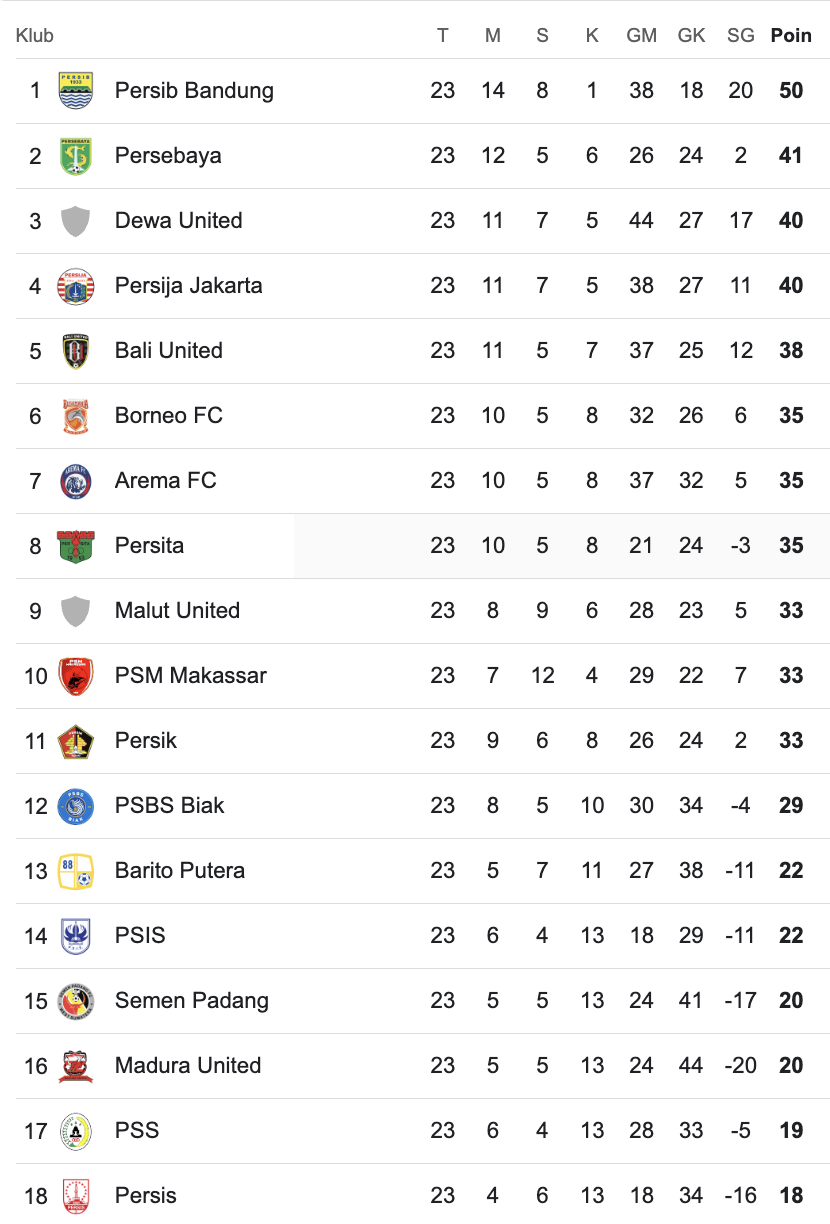The width and height of the screenshot is (830, 1224).
Task: Click the Borneo FC orange crest
Action: point(76,416)
